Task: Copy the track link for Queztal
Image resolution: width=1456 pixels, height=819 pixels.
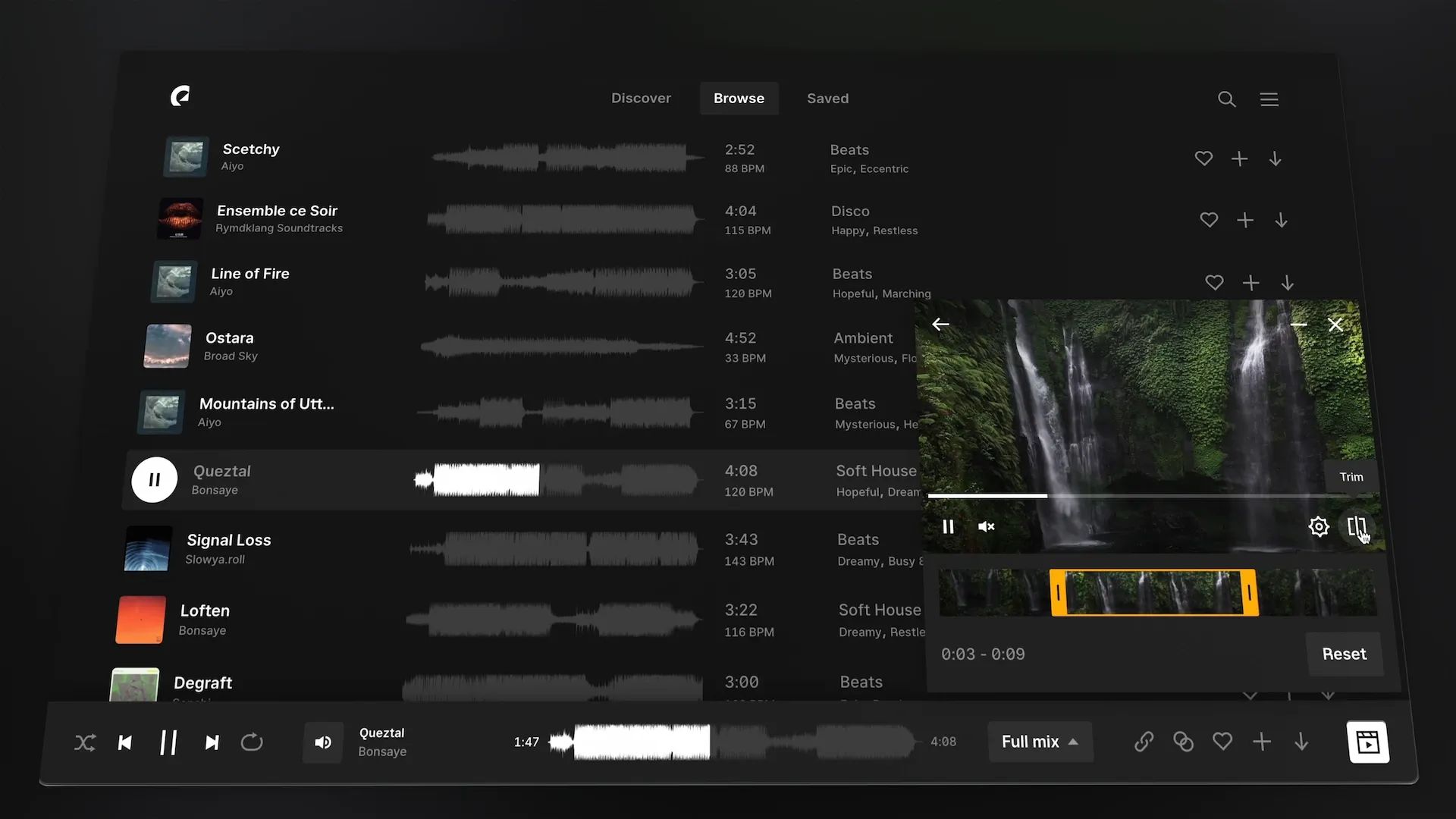Action: coord(1144,742)
